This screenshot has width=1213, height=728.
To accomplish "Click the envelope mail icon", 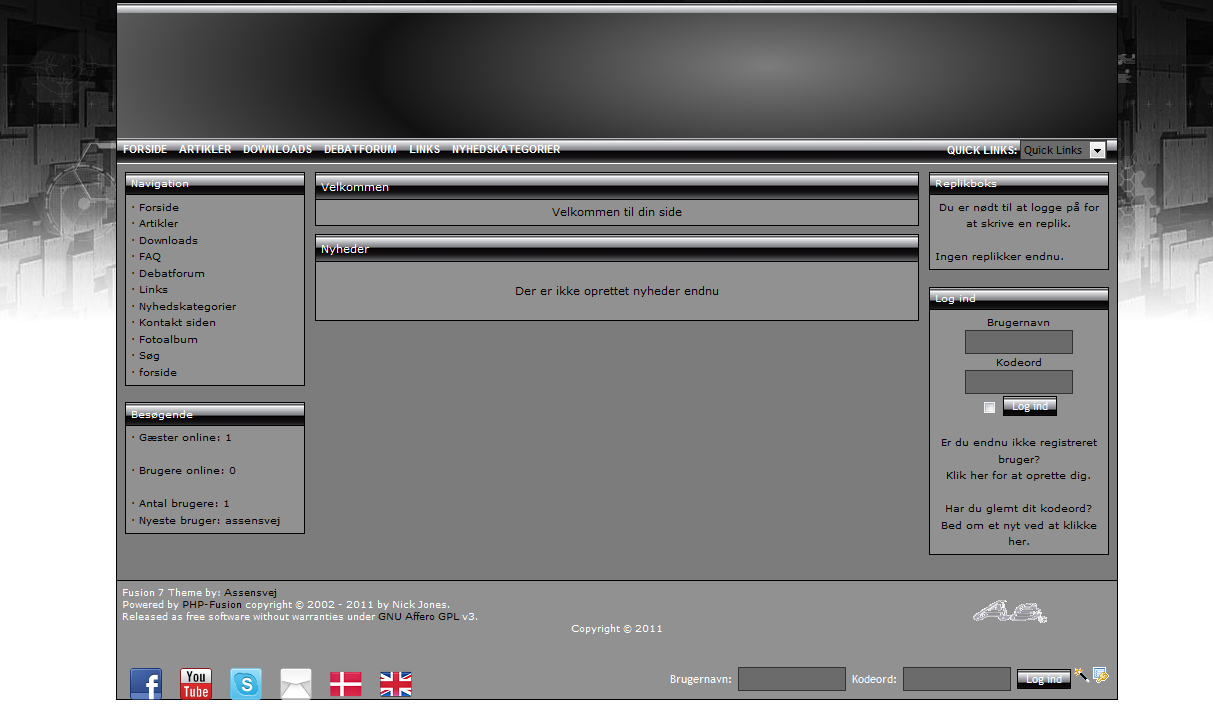I will [x=296, y=684].
